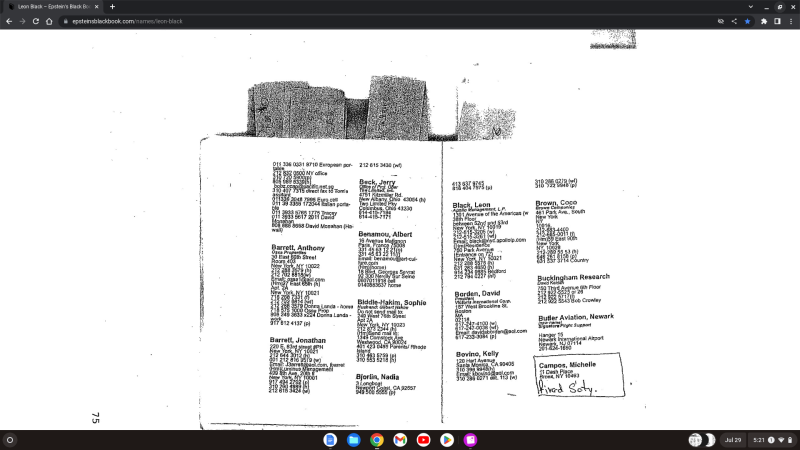800x450 pixels.
Task: Click the Bovino, Kelly heading
Action: (477, 354)
